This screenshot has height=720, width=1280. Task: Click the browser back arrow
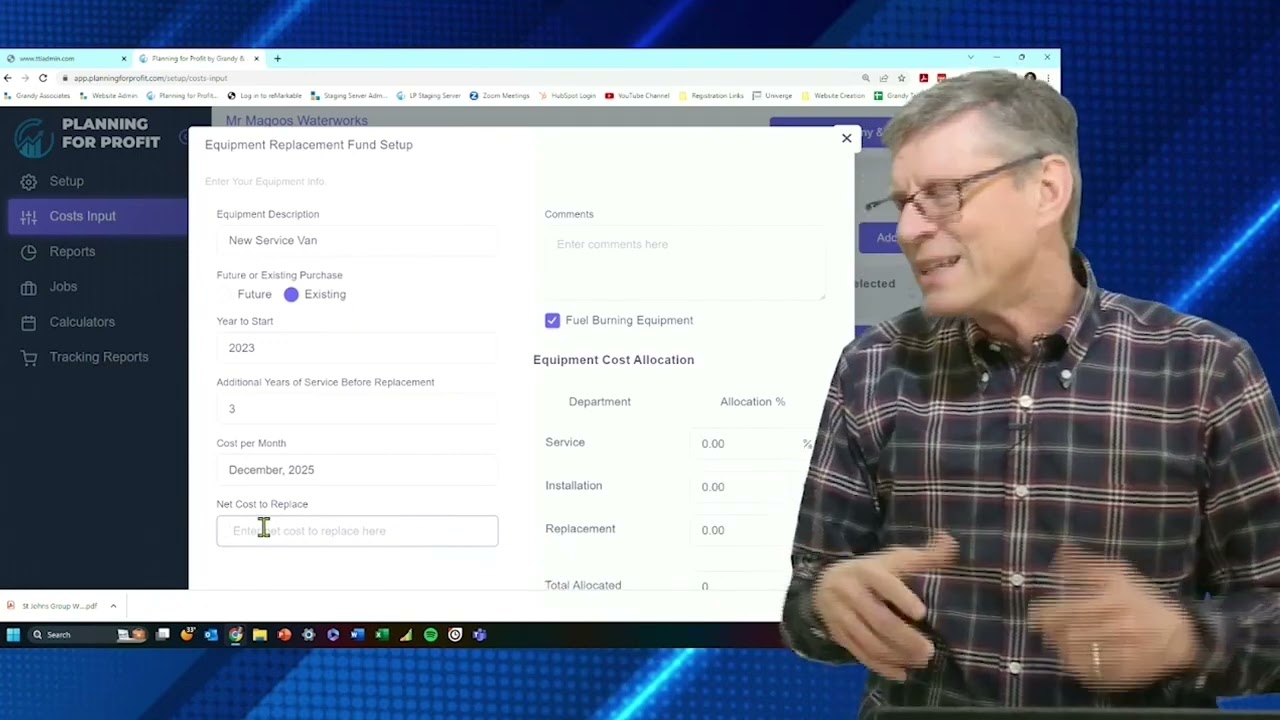click(8, 78)
